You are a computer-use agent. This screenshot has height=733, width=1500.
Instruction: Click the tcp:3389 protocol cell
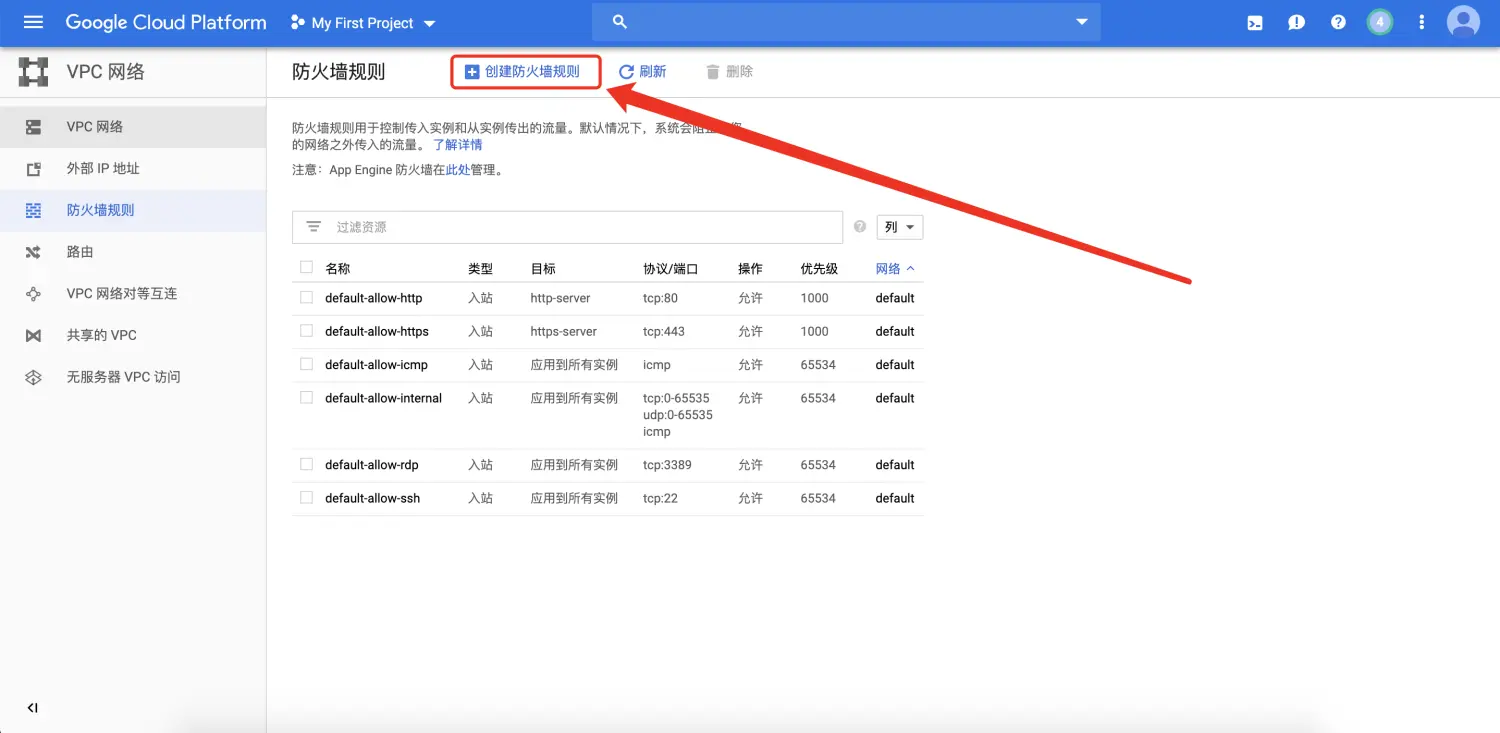(x=667, y=465)
